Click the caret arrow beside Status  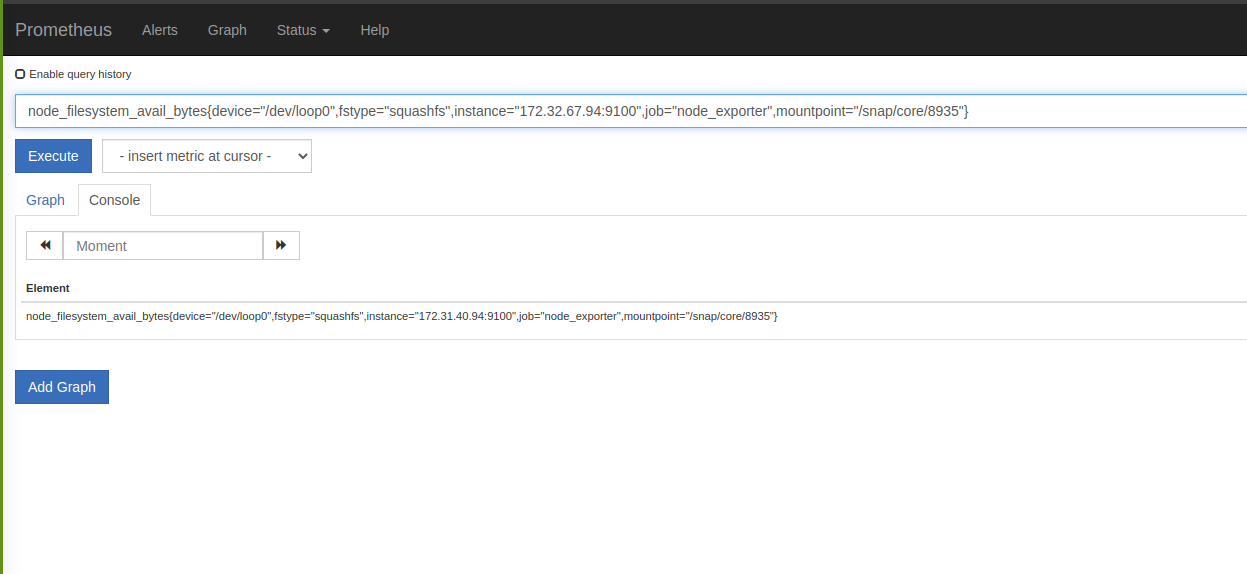click(x=326, y=31)
